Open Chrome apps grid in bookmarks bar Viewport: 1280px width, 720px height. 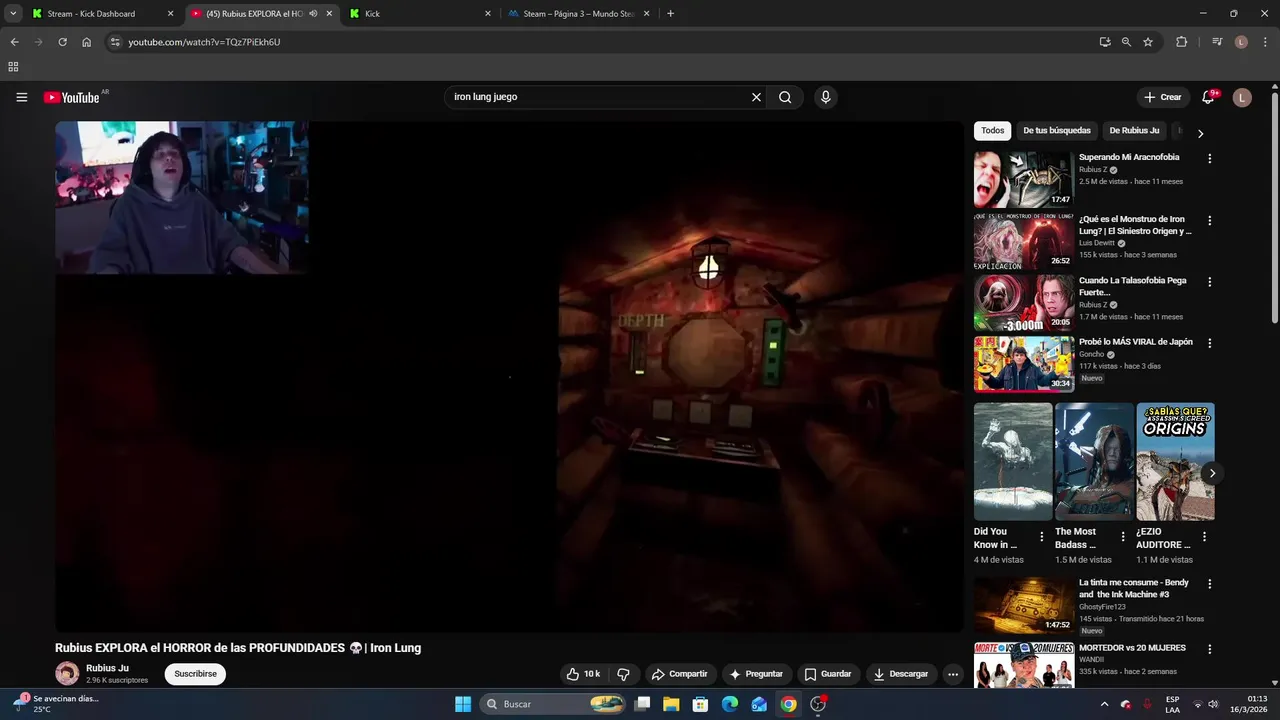13,67
